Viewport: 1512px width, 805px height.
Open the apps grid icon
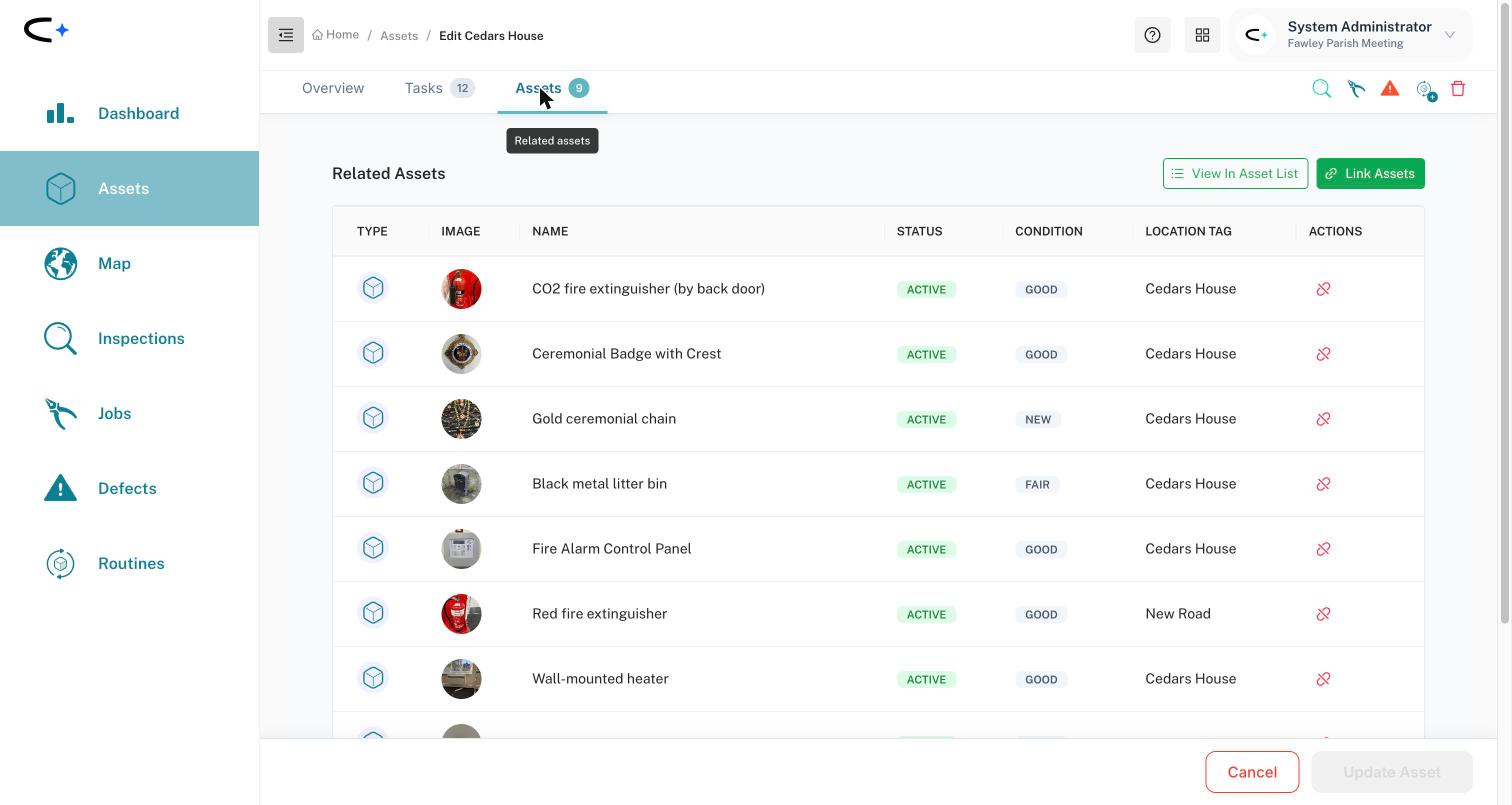pyautogui.click(x=1202, y=35)
